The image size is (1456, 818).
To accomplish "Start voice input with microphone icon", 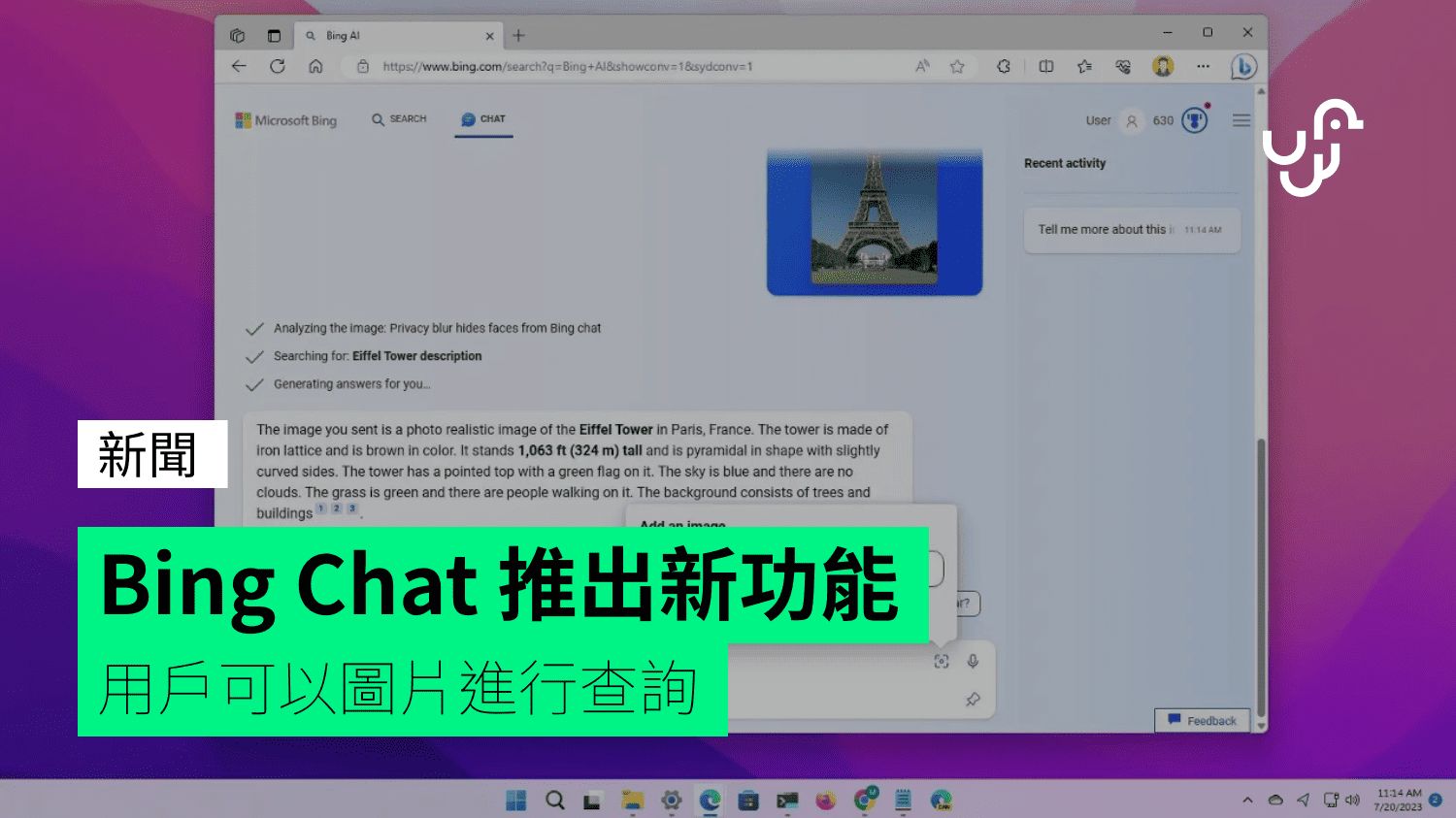I will (973, 661).
